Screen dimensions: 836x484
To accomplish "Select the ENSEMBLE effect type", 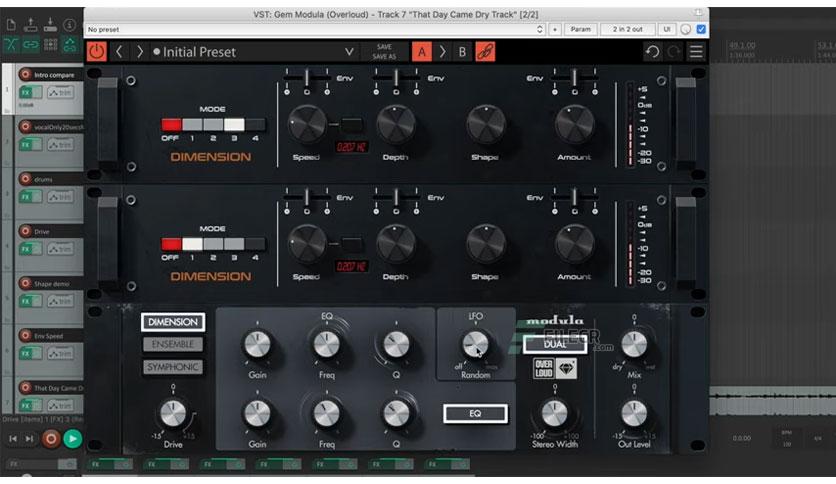I will tap(173, 344).
